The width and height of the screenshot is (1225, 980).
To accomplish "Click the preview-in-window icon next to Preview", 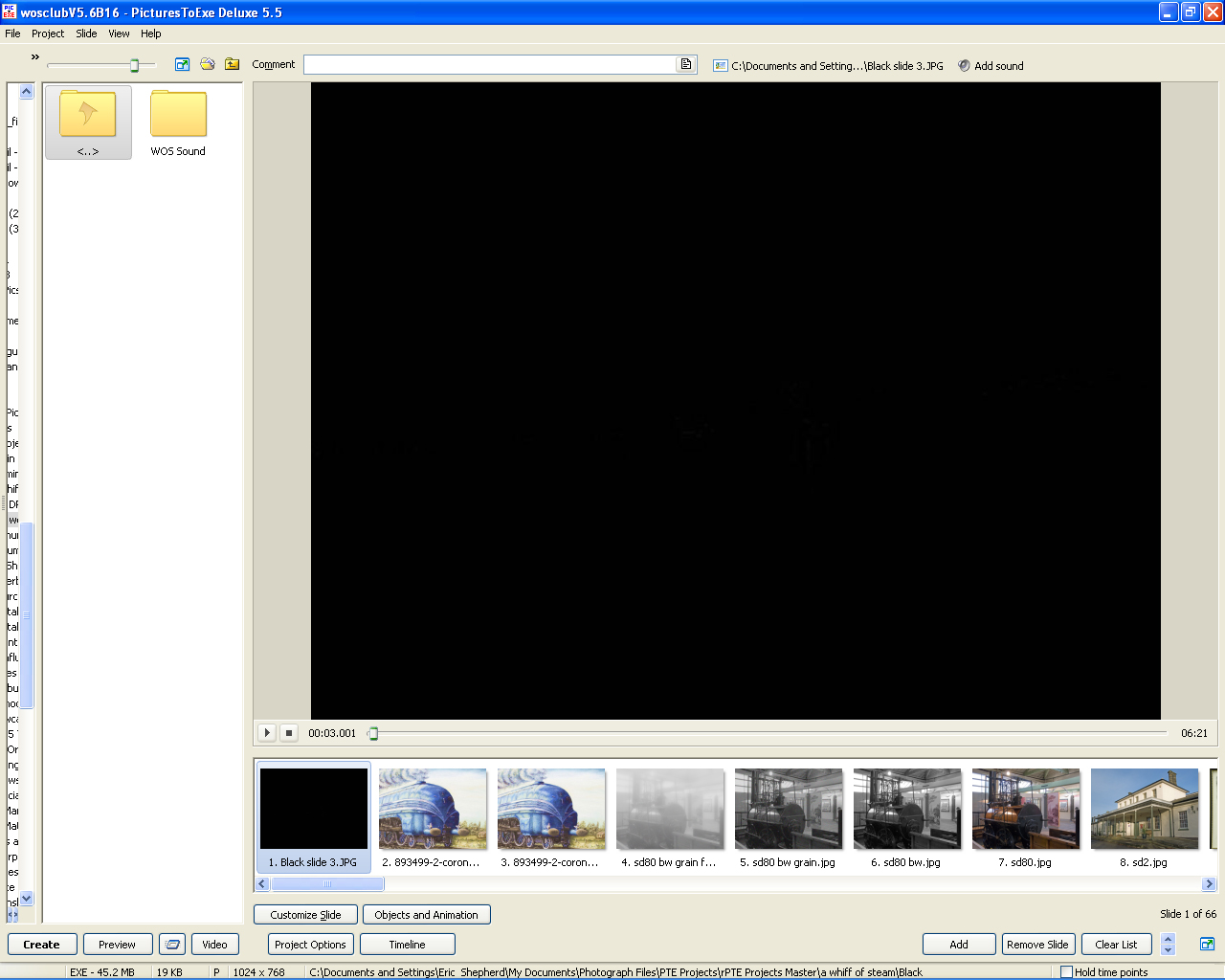I will coord(172,945).
